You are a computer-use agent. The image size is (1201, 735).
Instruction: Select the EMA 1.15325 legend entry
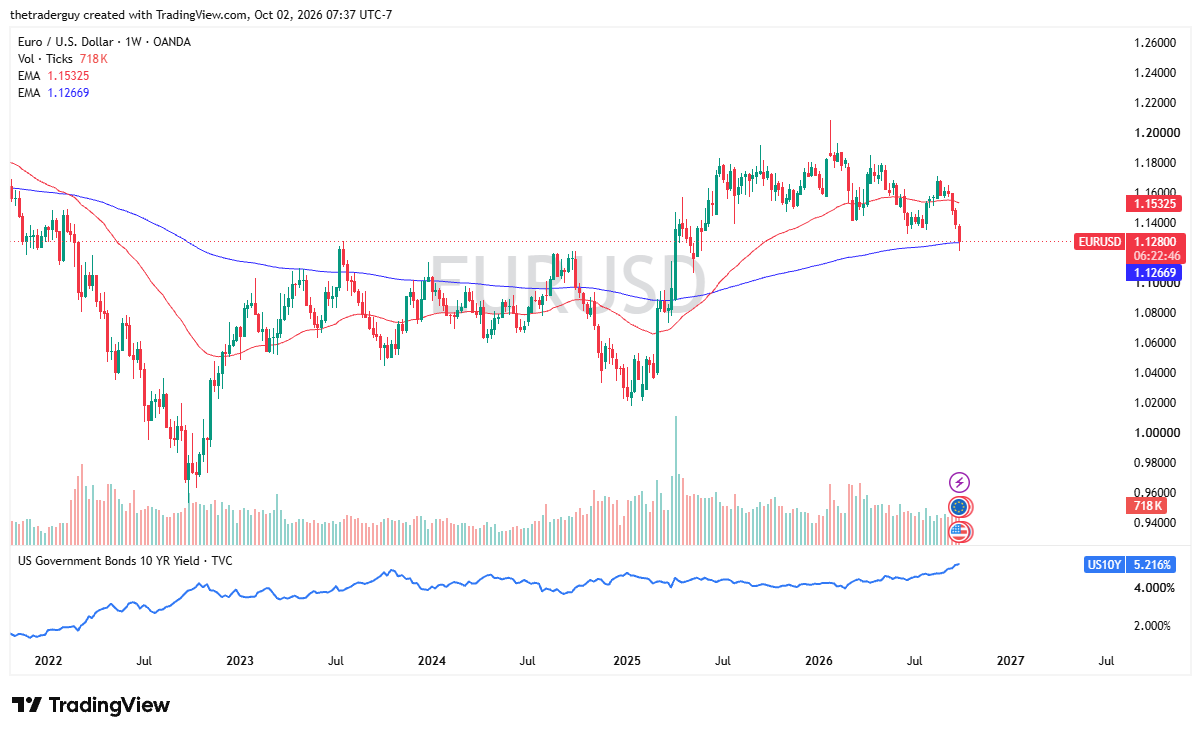54,76
